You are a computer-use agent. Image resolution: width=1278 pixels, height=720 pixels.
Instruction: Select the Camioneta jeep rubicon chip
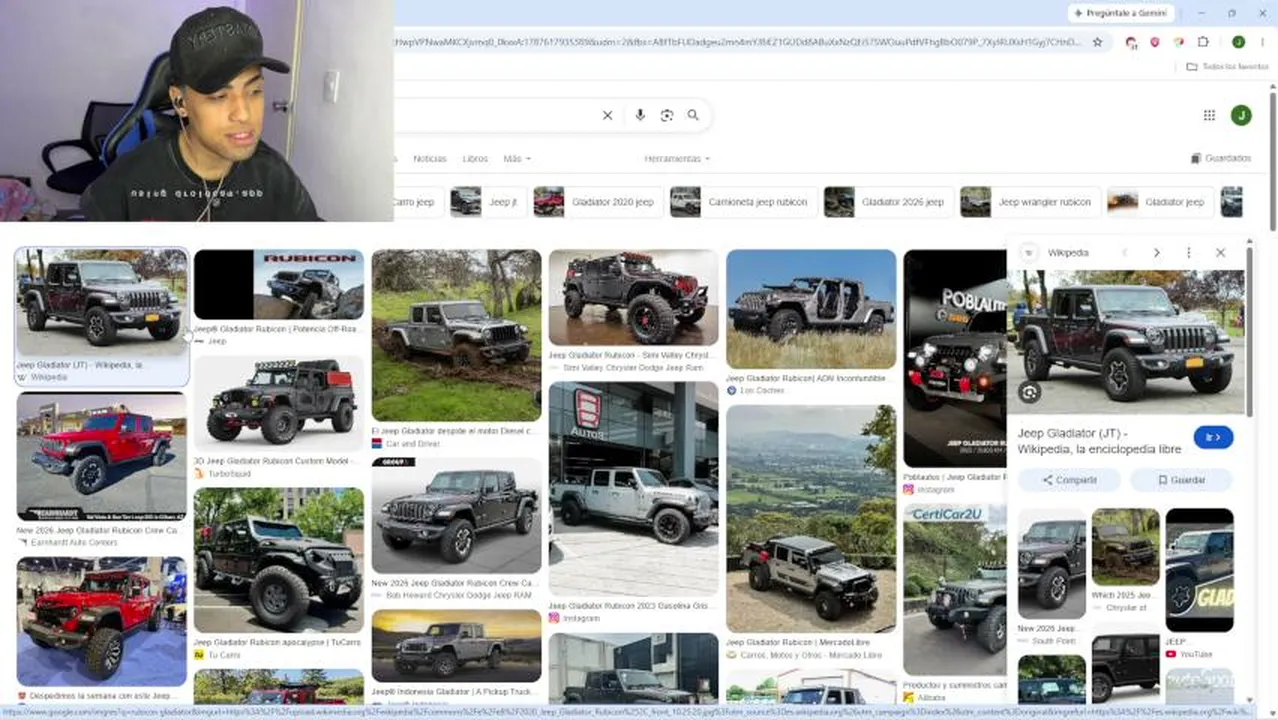point(742,202)
